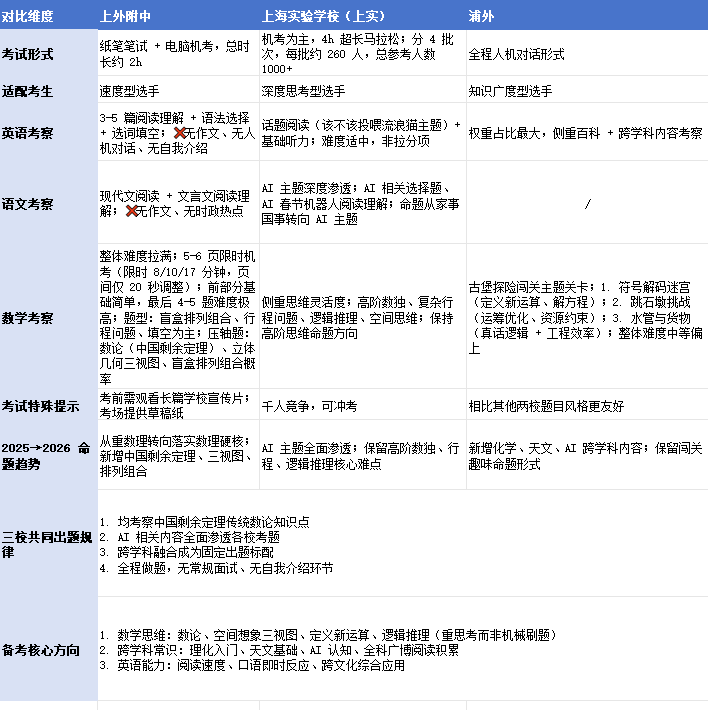Viewport: 708px width, 710px height.
Task: Click the cell 千人竞争，可冲考
Action: (363, 404)
